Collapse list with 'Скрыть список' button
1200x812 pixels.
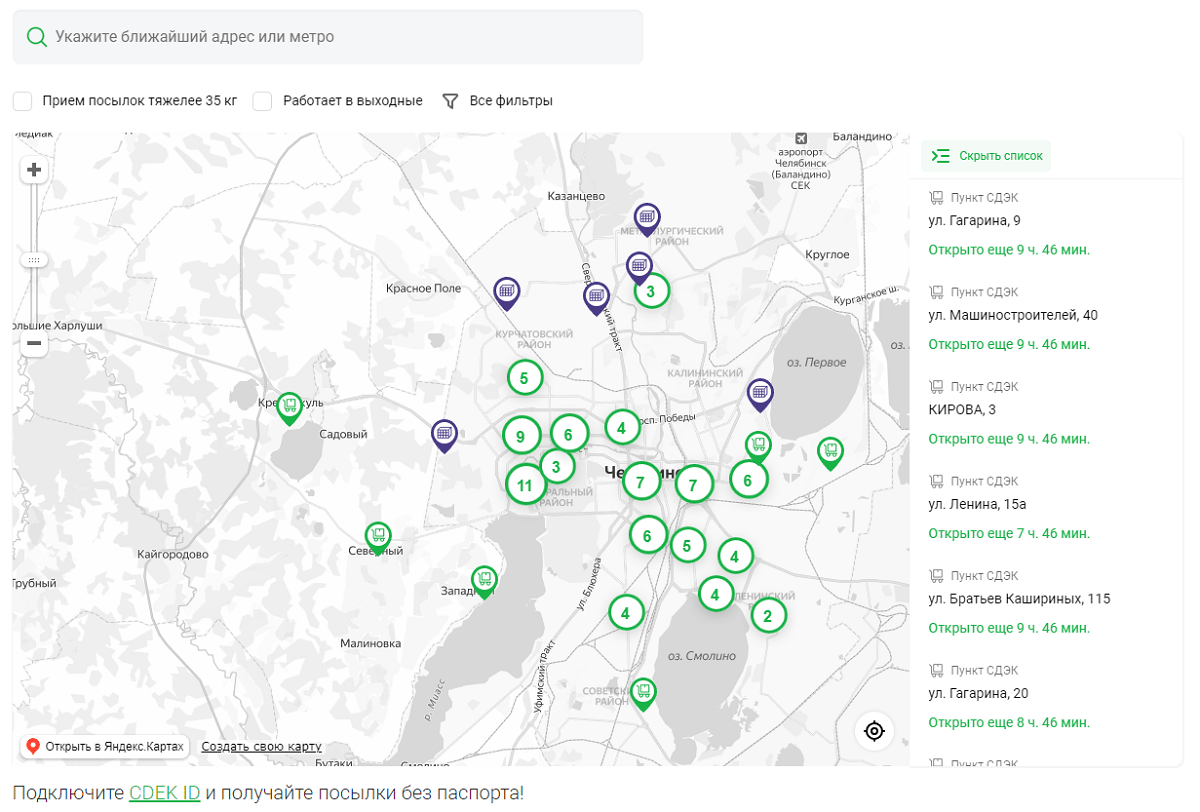tap(987, 156)
